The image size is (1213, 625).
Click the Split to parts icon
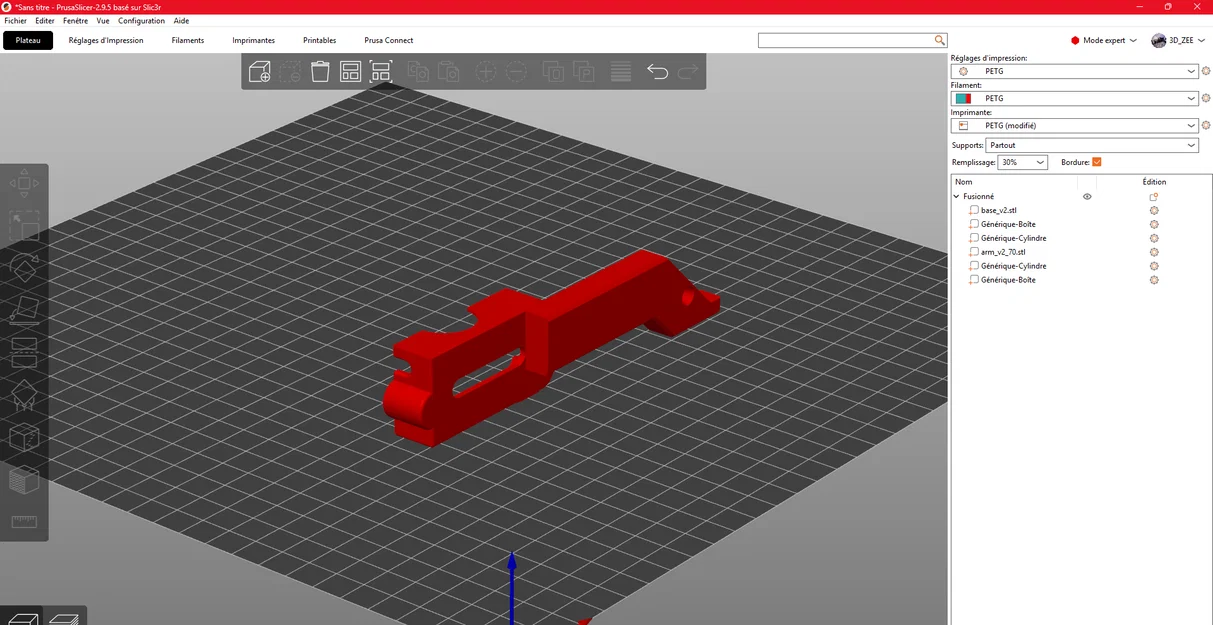583,71
